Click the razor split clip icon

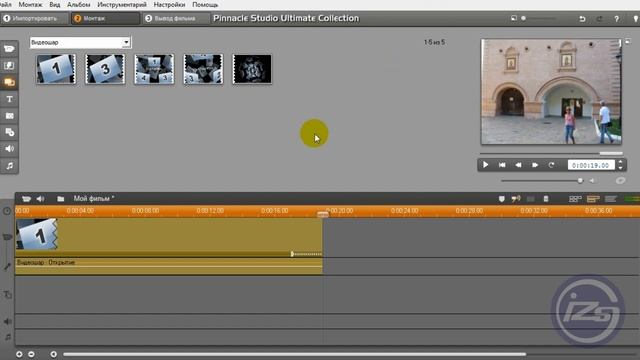point(531,199)
